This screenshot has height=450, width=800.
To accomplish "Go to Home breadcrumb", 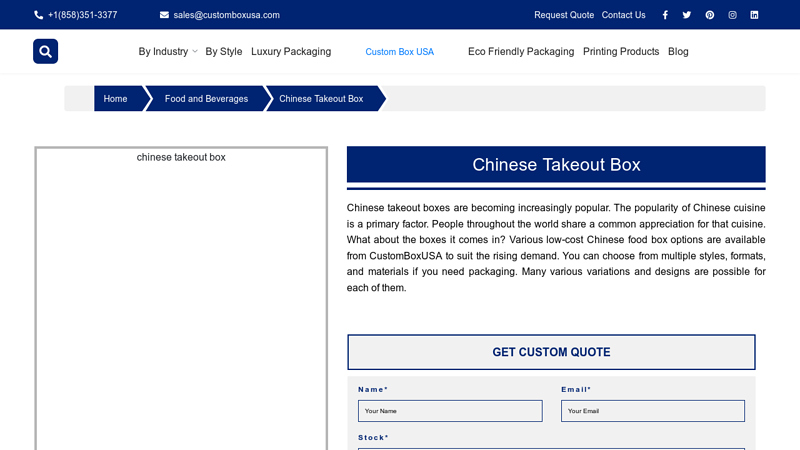I will (x=115, y=99).
